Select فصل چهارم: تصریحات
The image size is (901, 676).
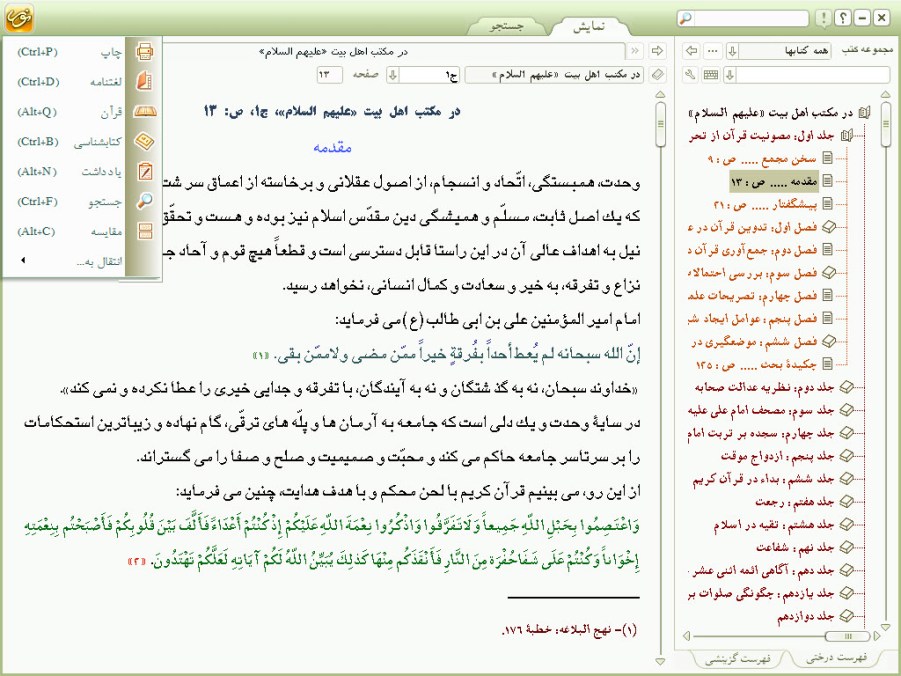click(753, 296)
